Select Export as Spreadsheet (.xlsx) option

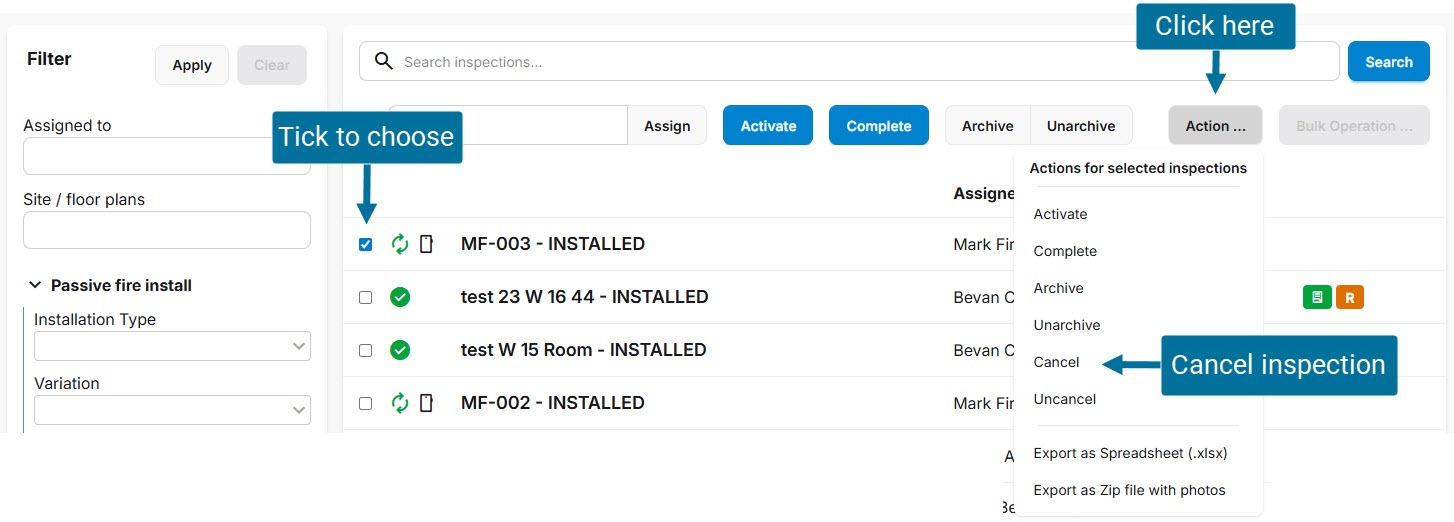1130,453
